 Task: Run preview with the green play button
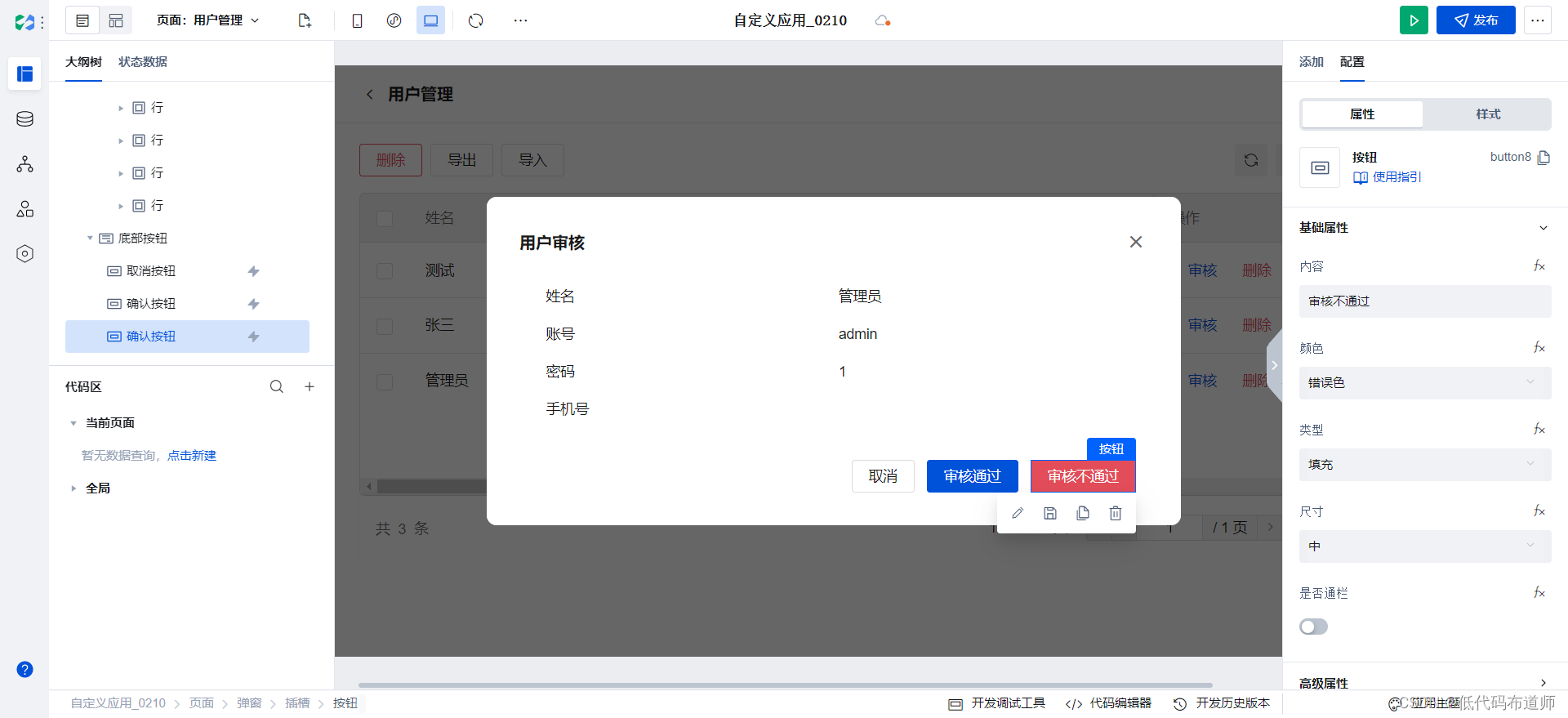coord(1414,20)
